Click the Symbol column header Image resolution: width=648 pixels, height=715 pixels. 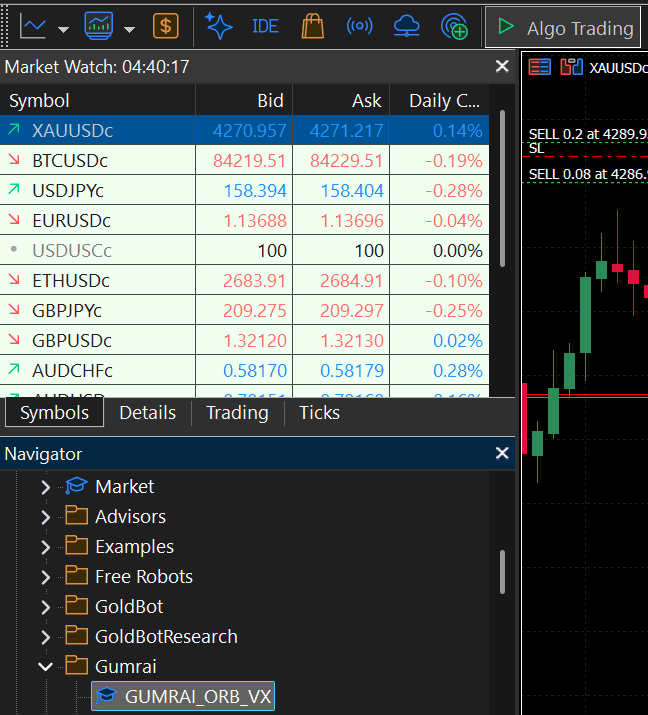point(98,100)
